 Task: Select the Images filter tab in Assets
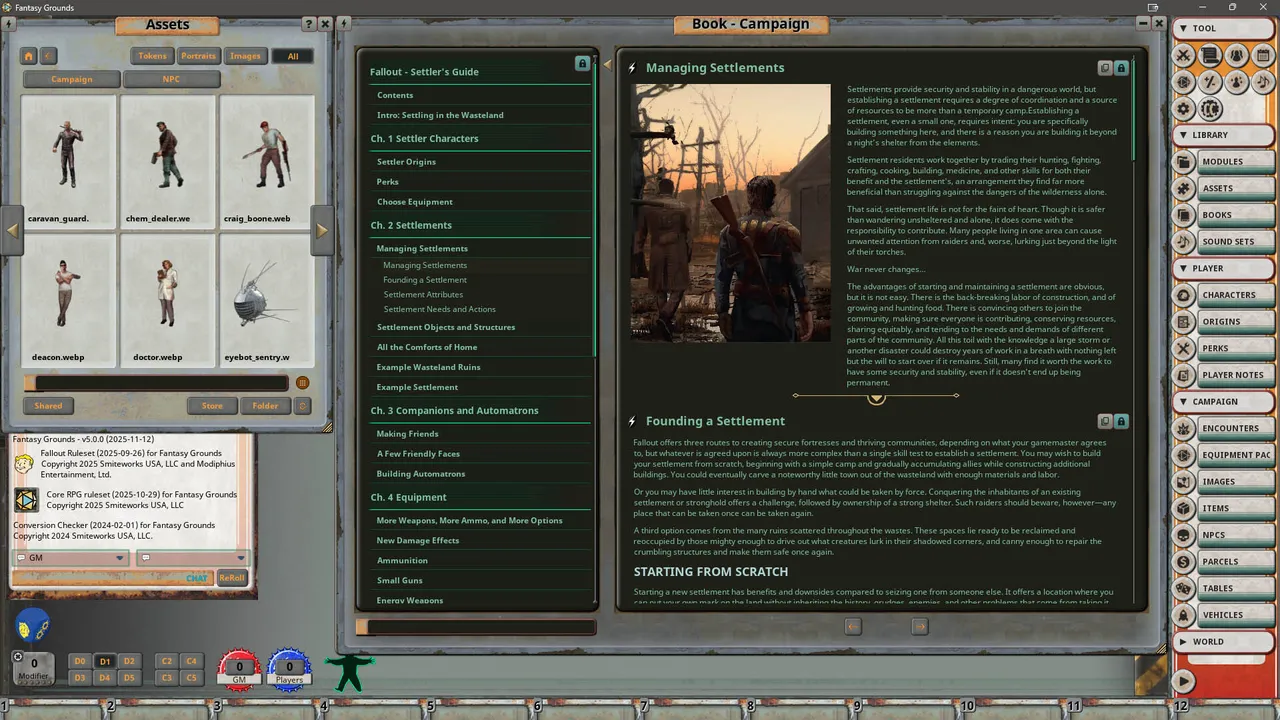pos(245,56)
